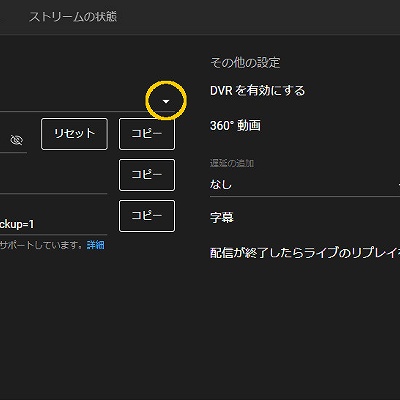Expand the なし latency dropdown
Viewport: 400px width, 400px height.
[x=305, y=184]
